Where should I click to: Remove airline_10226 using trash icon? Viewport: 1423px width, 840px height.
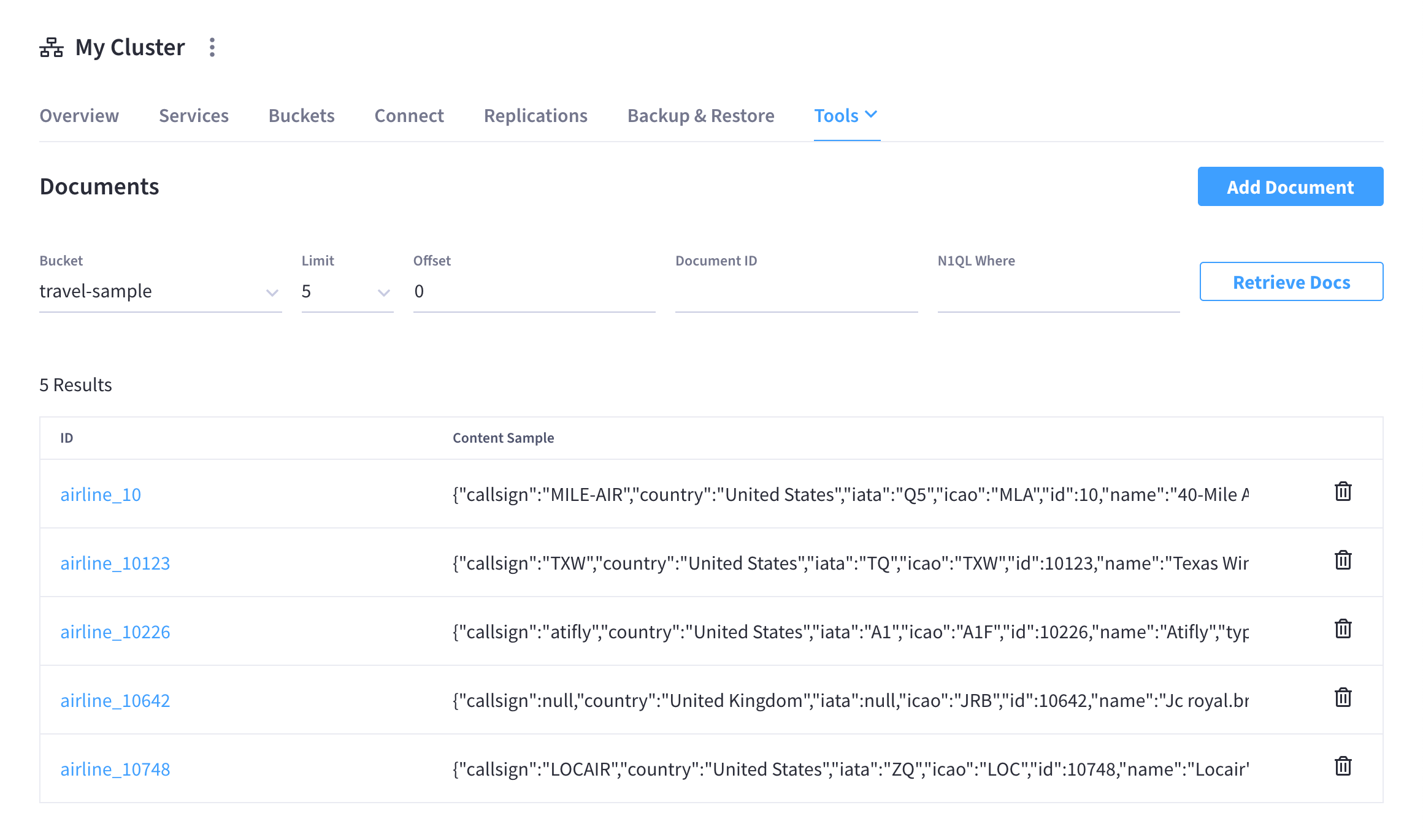pos(1343,629)
